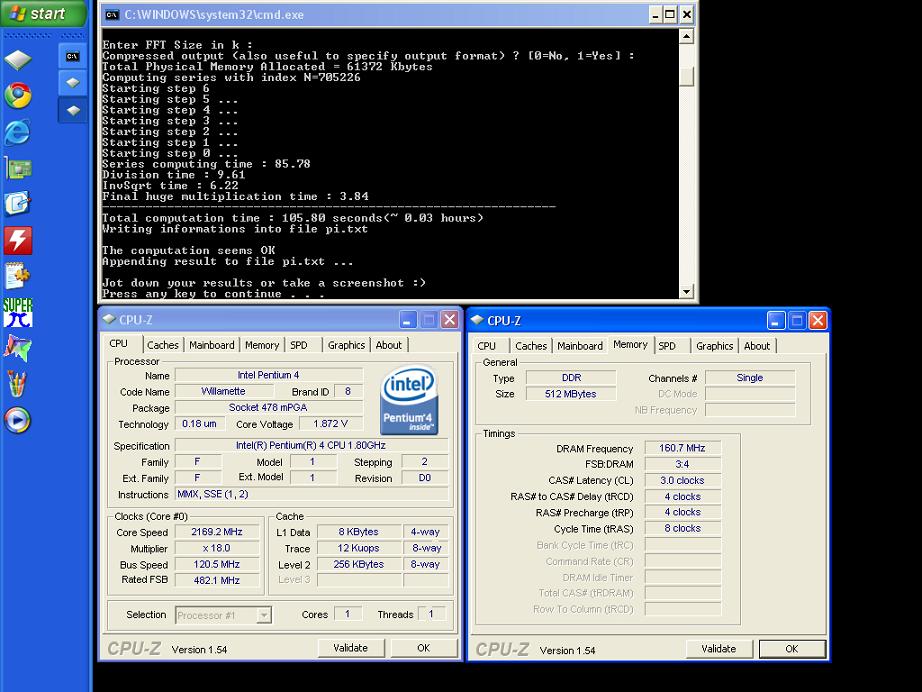Screen dimensions: 922x692
Task: Launch the red lightning bolt application
Action: pyautogui.click(x=18, y=240)
